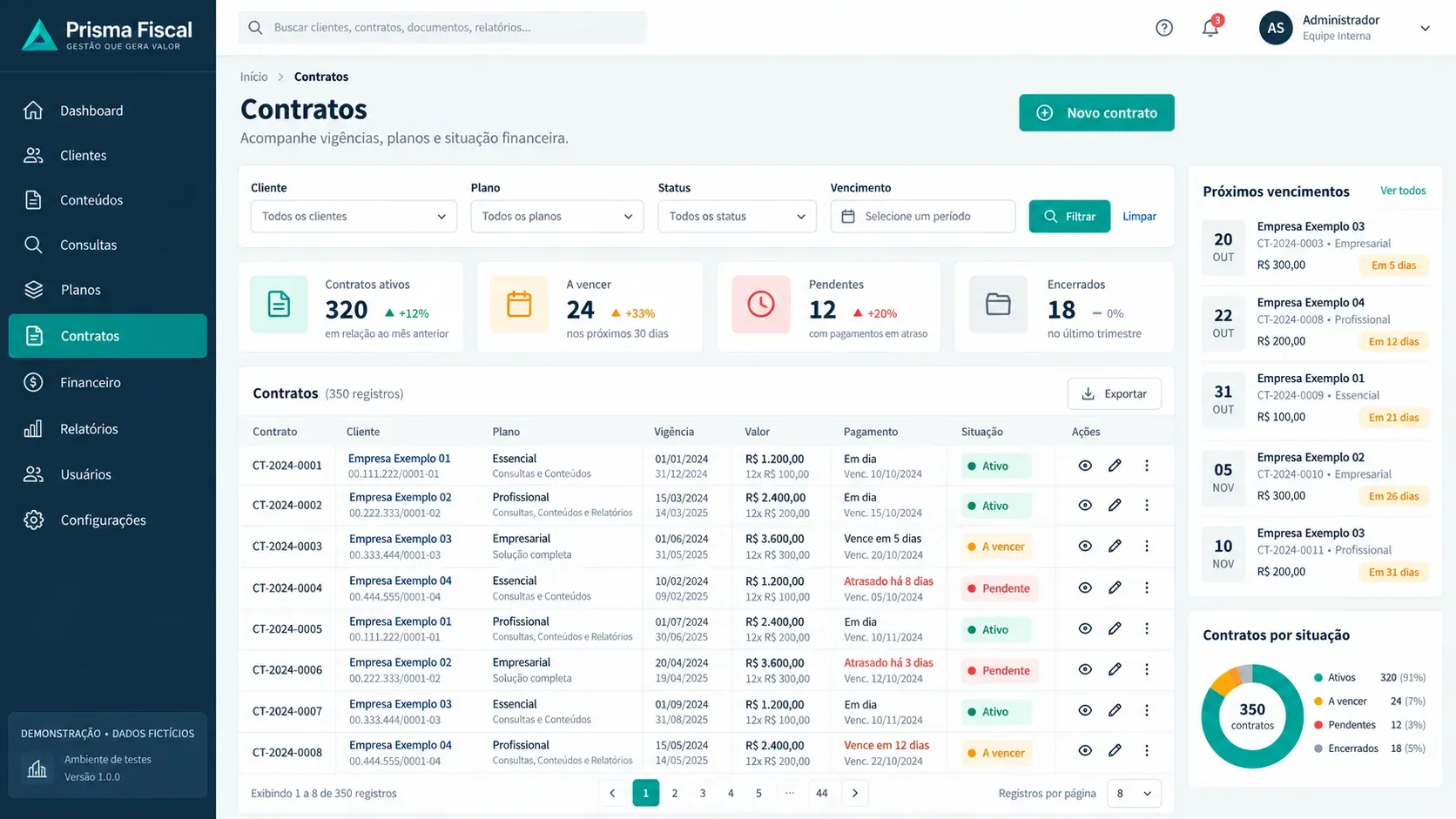View contract CT-2024-0006 with the eye icon
1456x819 pixels.
(1085, 669)
